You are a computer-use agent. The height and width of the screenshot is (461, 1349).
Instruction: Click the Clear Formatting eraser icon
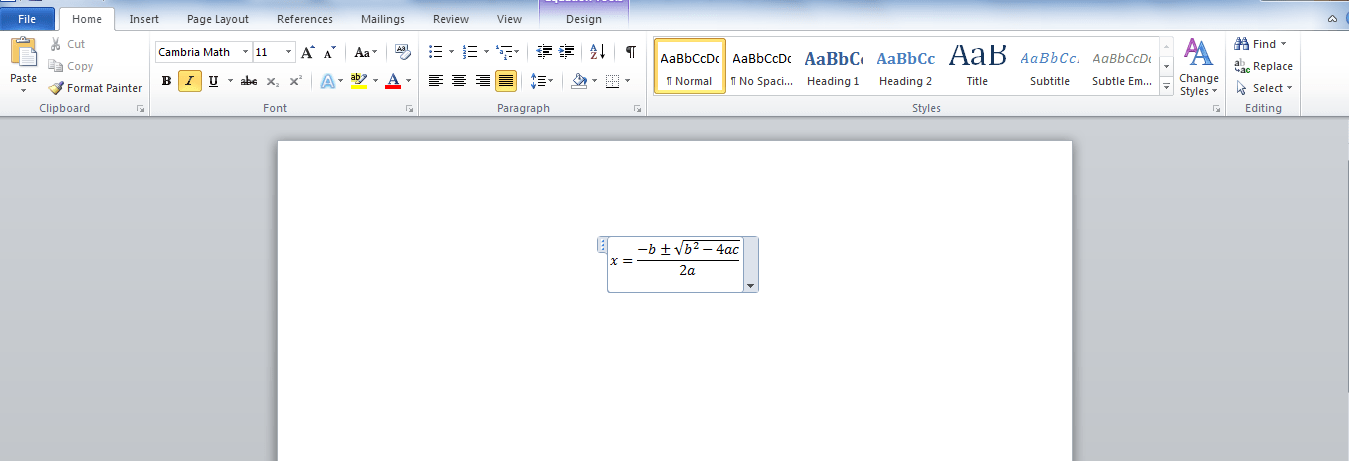(403, 52)
